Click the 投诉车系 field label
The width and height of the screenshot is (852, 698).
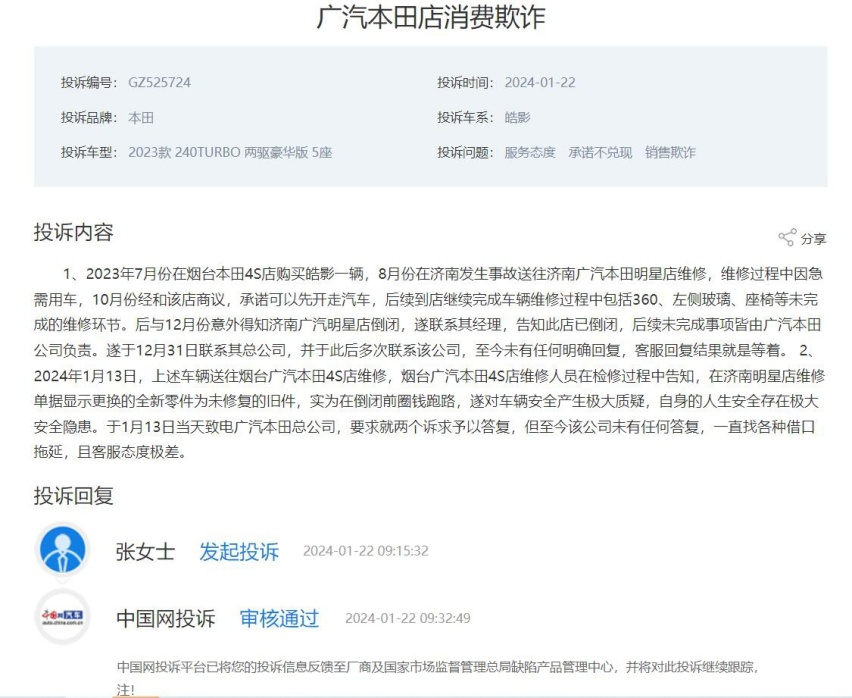click(466, 117)
